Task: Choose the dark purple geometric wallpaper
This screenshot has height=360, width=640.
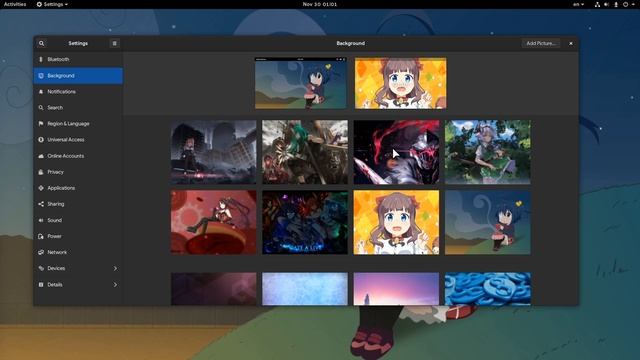Action: coord(213,289)
